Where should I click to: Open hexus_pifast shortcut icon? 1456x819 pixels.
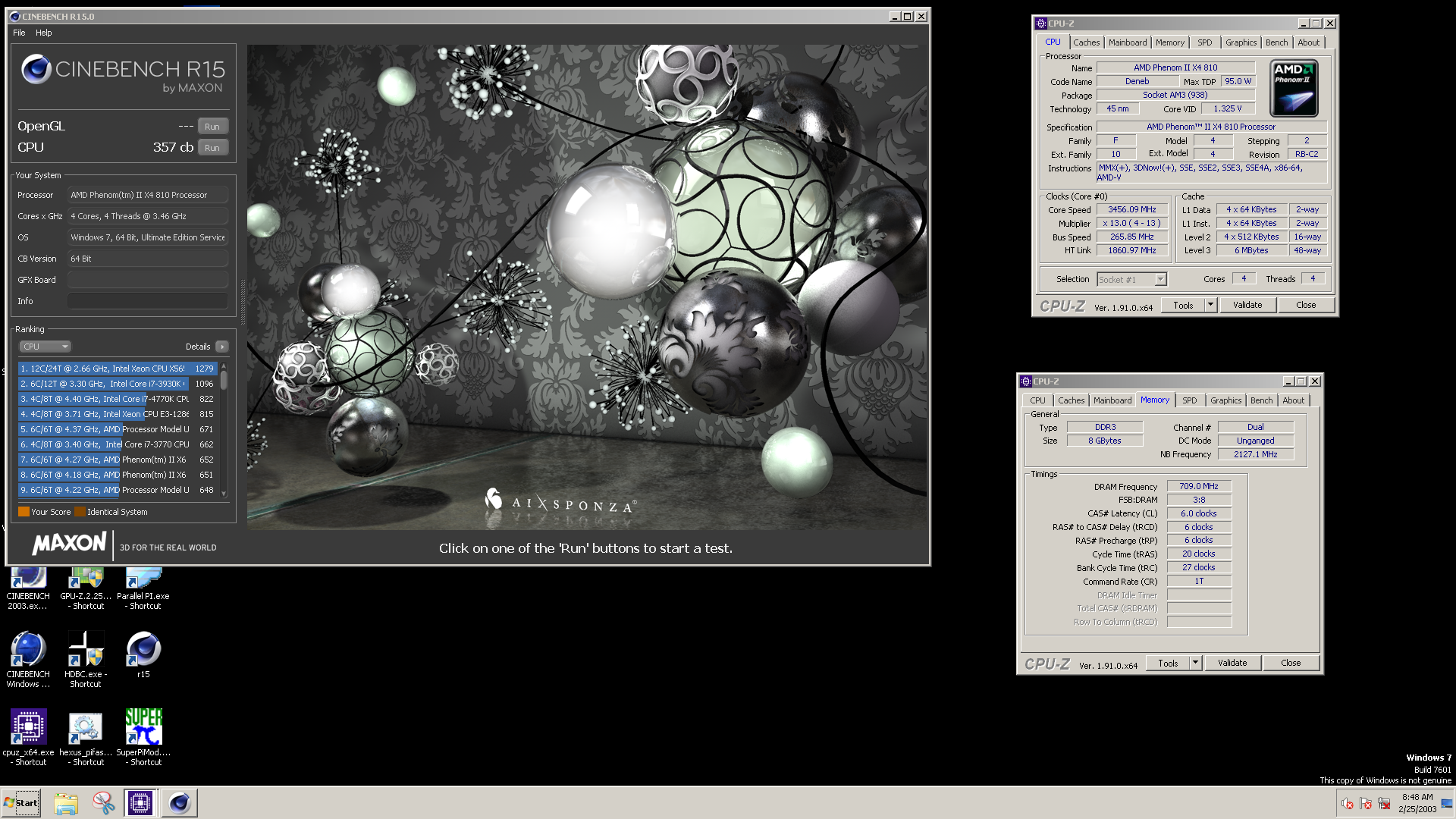(86, 738)
